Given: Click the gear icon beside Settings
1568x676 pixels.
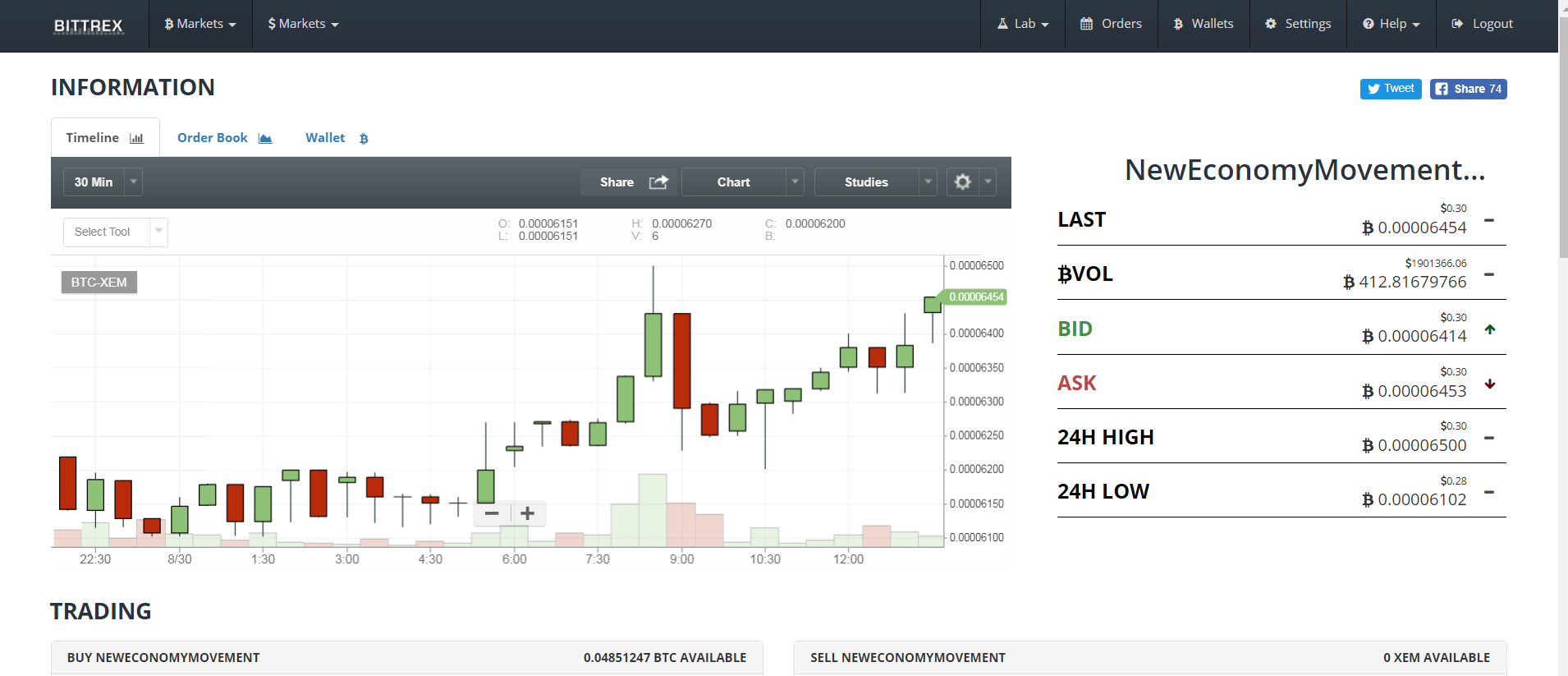Looking at the screenshot, I should tap(1271, 24).
